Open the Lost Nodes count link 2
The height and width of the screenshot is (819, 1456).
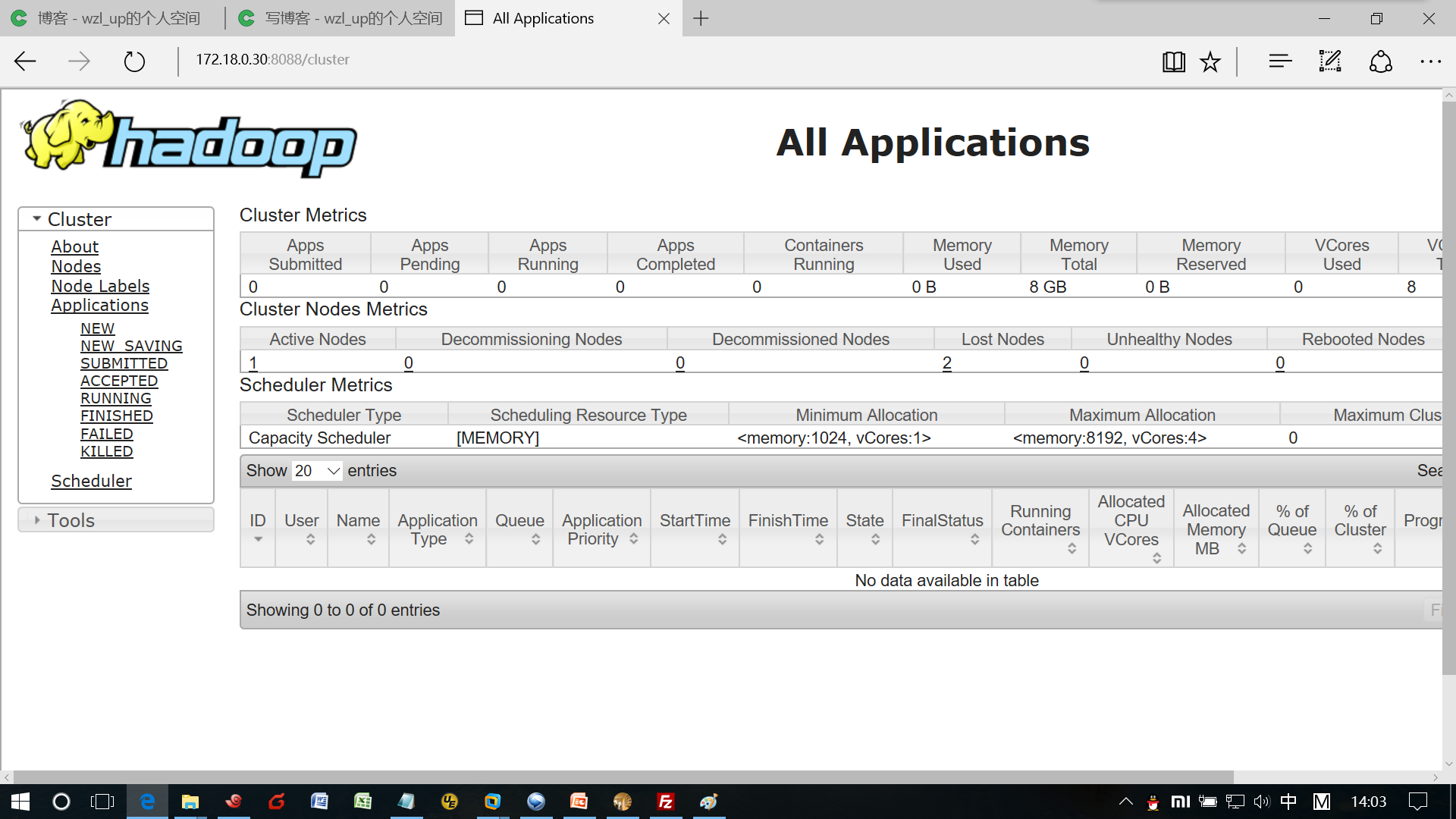[x=946, y=362]
